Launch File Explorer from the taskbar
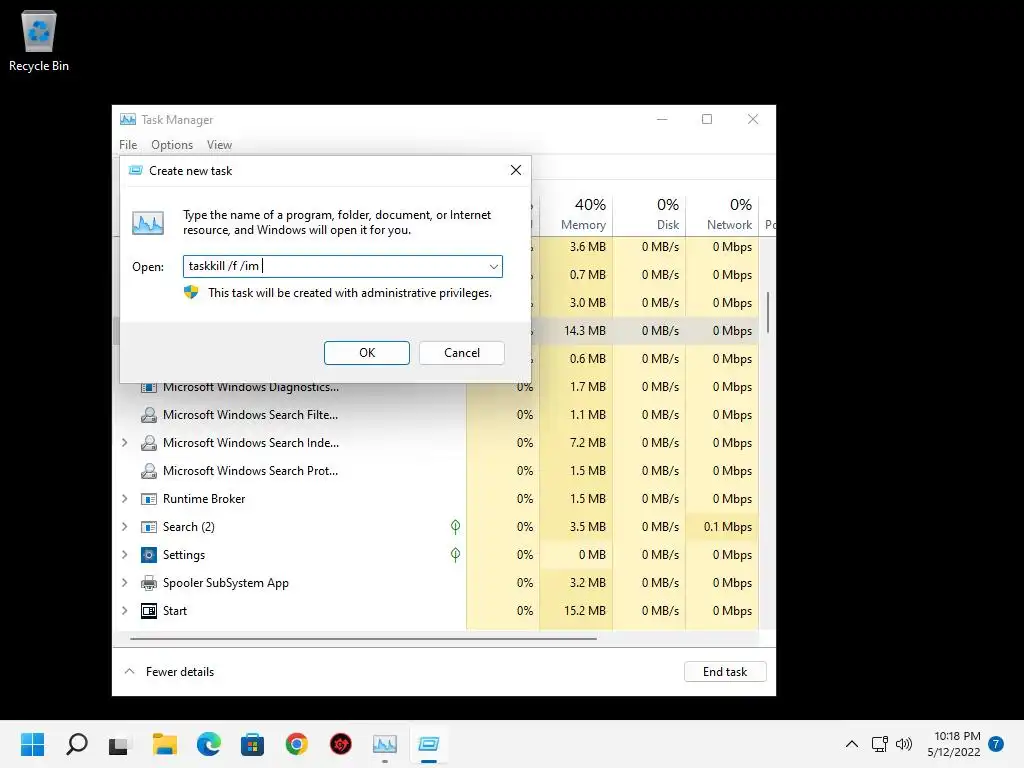1024x768 pixels. point(165,744)
